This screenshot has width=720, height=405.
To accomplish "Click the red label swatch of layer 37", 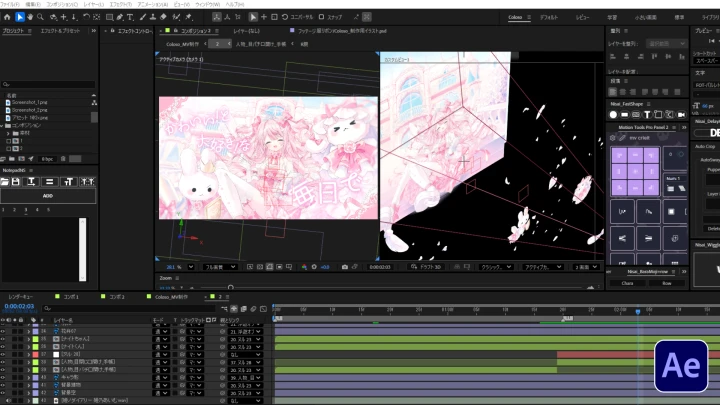I will [x=35, y=354].
